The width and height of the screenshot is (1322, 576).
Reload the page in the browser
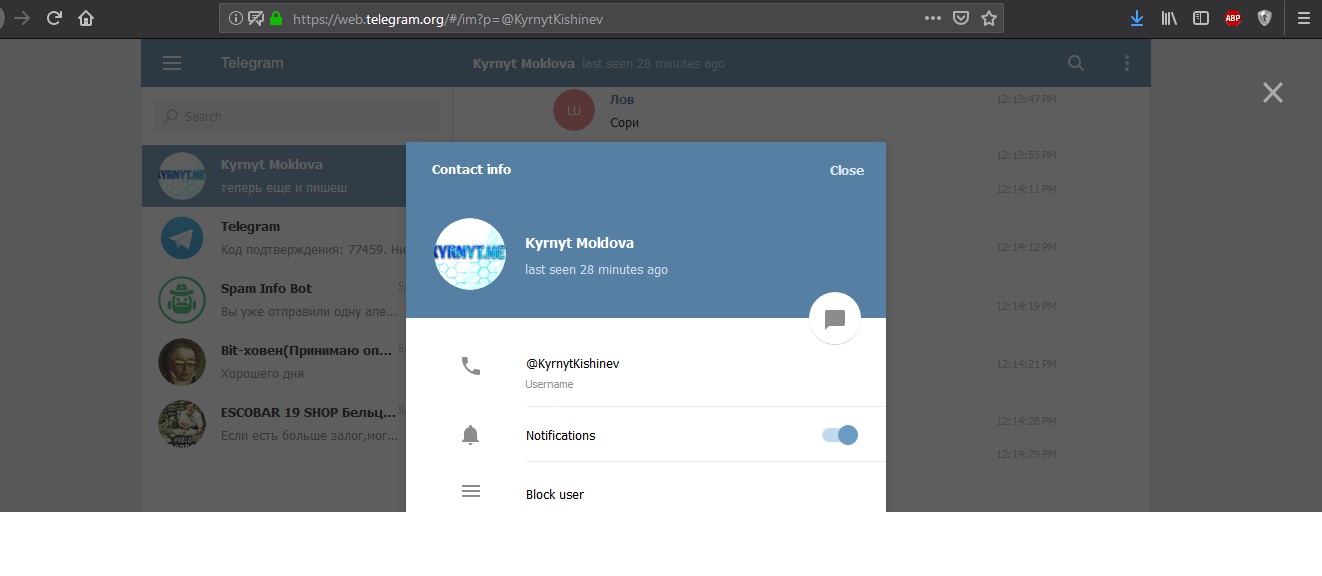pyautogui.click(x=54, y=18)
